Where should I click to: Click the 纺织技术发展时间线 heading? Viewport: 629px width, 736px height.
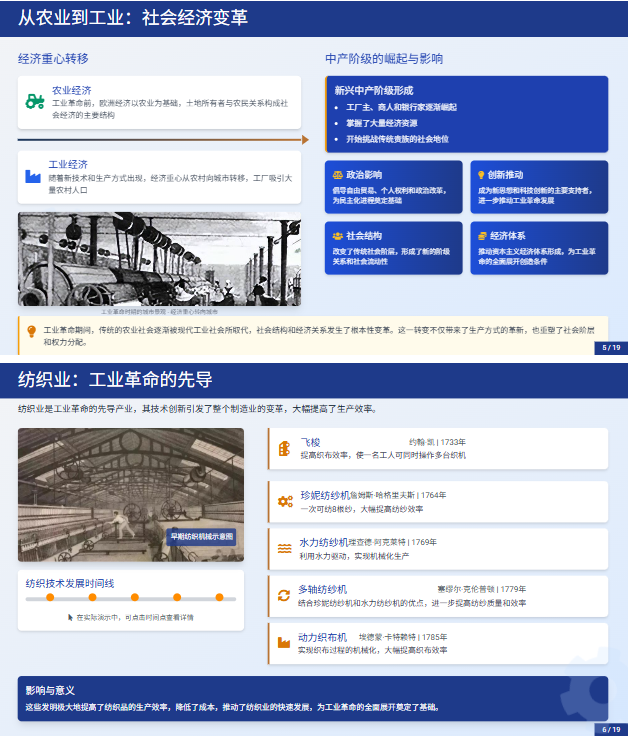click(70, 583)
